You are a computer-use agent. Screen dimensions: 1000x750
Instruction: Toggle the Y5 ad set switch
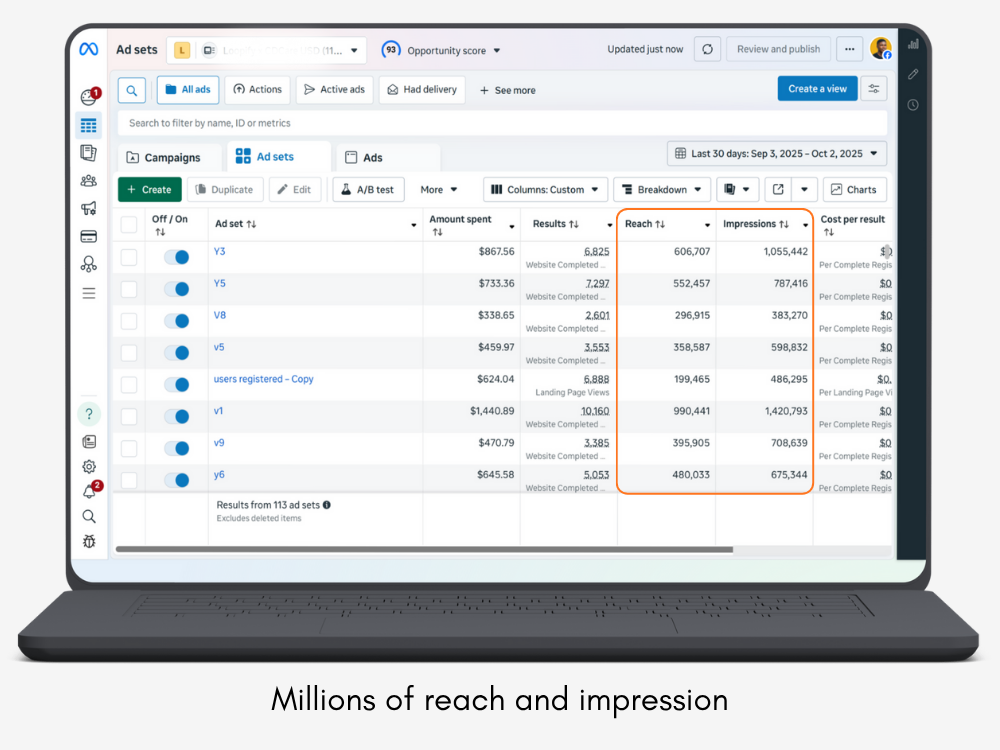pyautogui.click(x=177, y=289)
